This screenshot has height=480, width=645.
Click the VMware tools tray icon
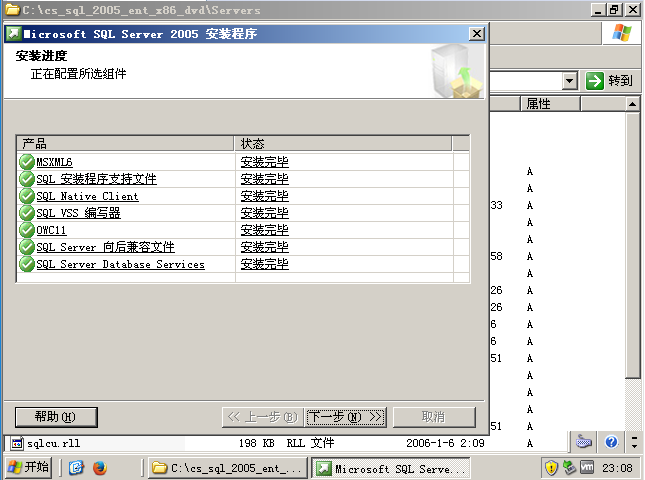click(x=587, y=468)
